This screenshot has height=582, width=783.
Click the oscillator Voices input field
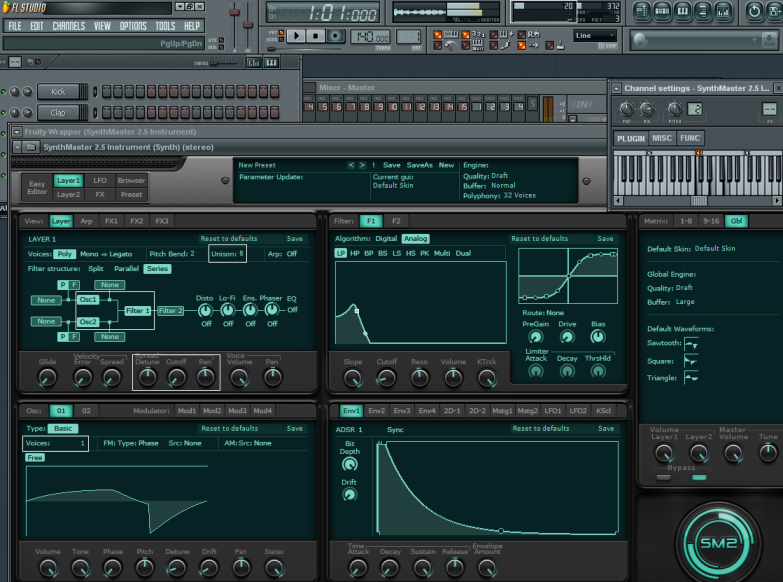point(55,443)
